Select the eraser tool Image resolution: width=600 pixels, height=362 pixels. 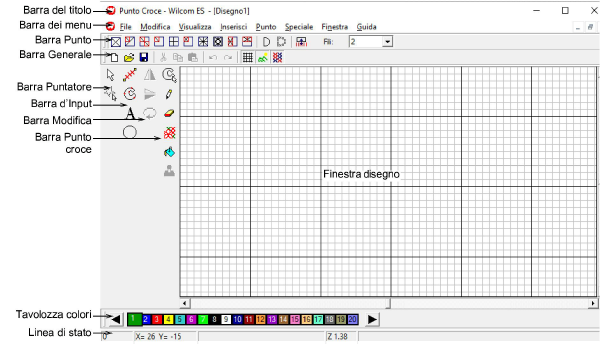169,113
